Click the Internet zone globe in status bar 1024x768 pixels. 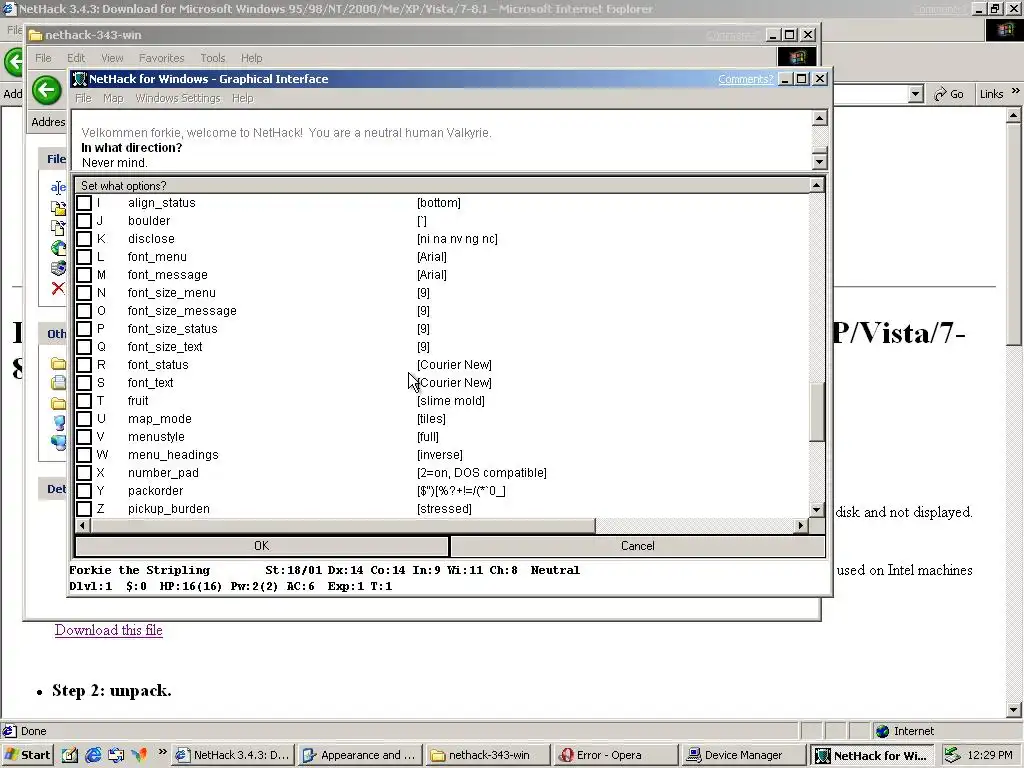[x=882, y=731]
